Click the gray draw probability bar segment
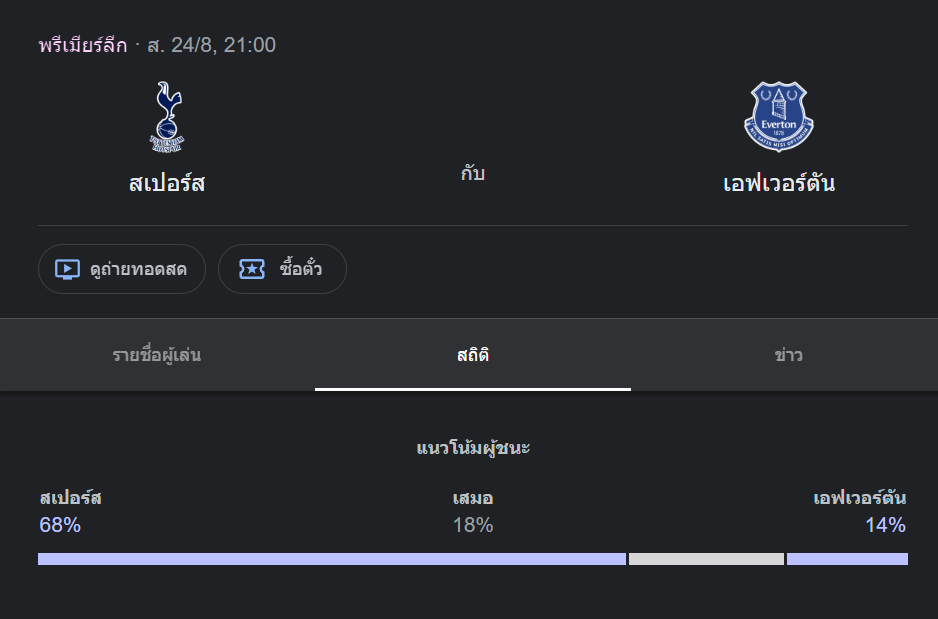Viewport: 938px width, 619px height. 706,559
